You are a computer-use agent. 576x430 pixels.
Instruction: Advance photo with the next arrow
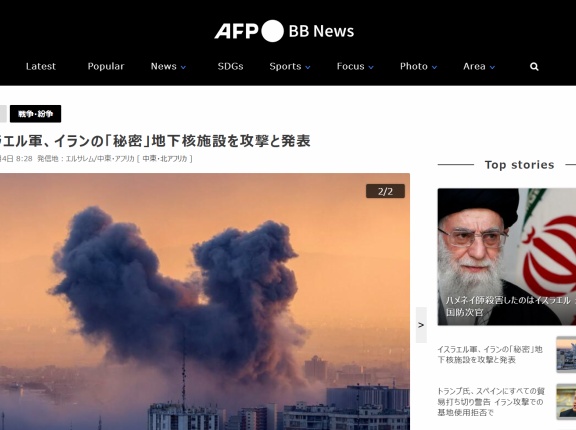(x=421, y=325)
